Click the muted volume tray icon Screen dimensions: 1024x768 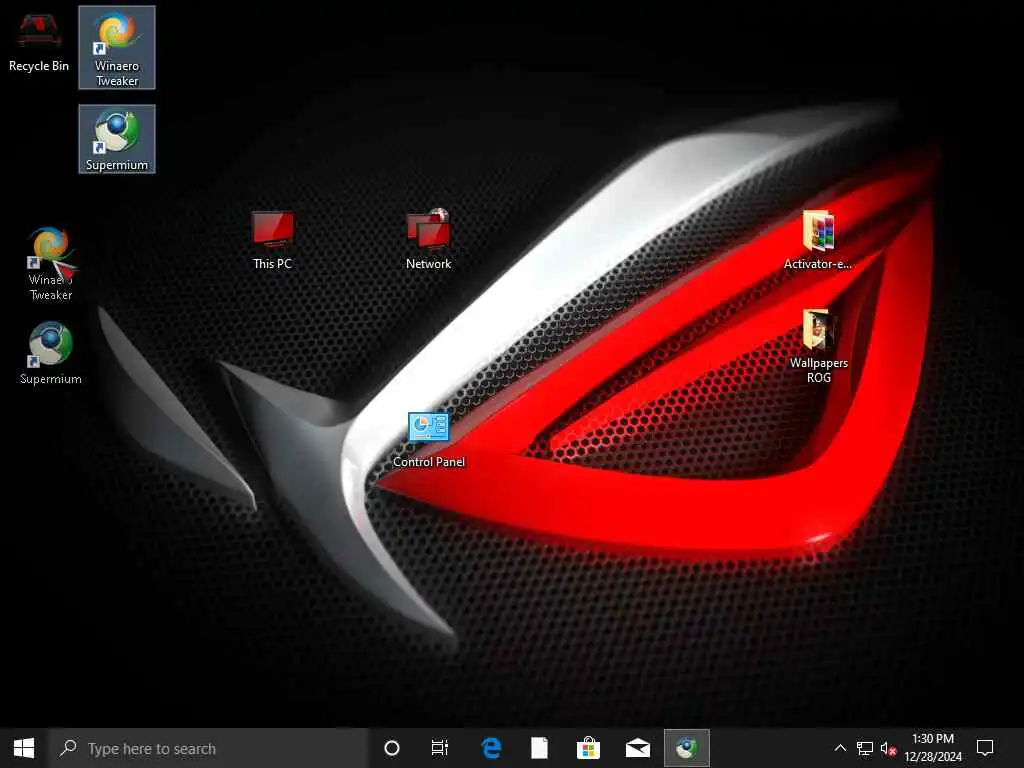(x=888, y=748)
